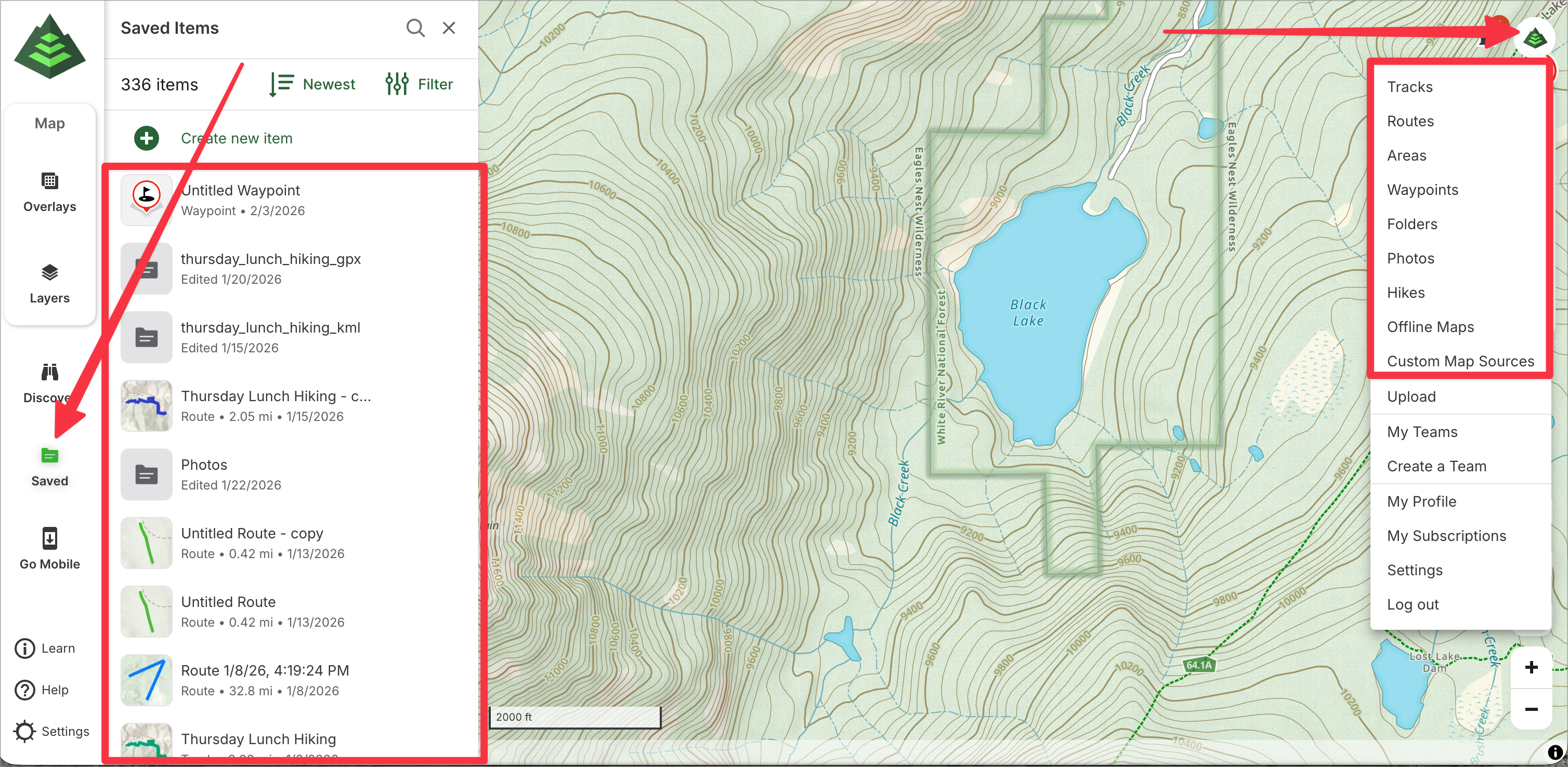The width and height of the screenshot is (1568, 767).
Task: Click Upload in account menu
Action: pos(1411,396)
